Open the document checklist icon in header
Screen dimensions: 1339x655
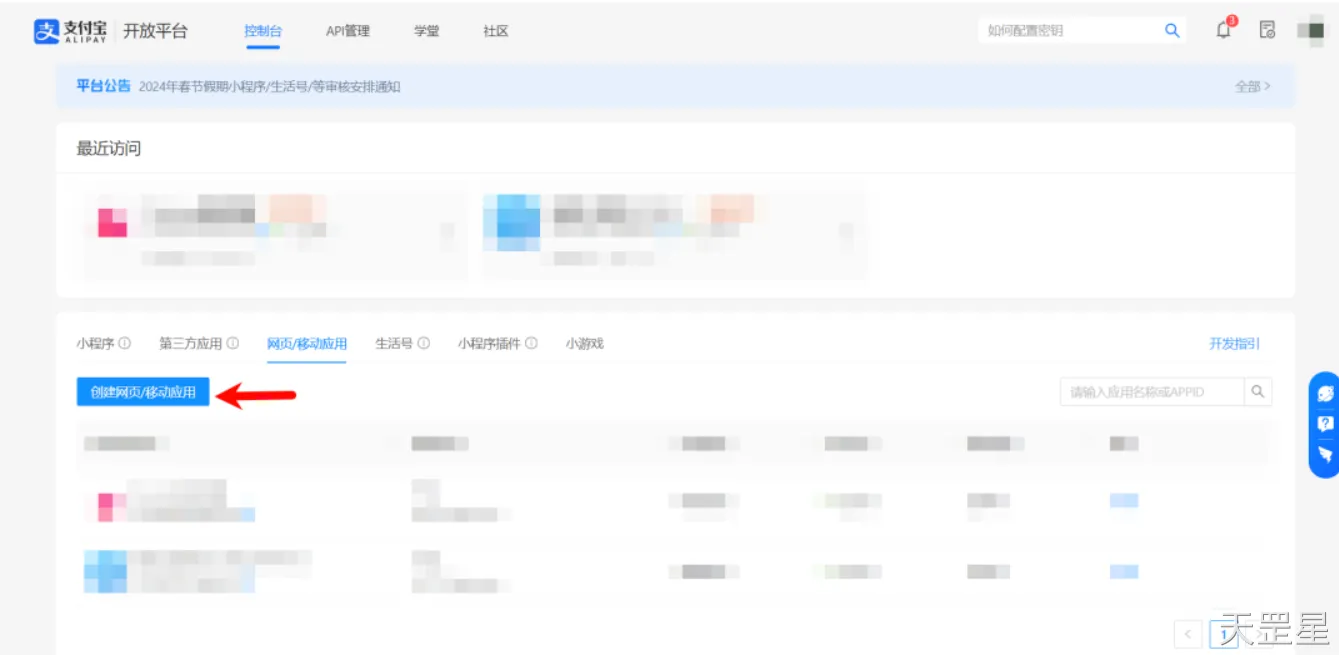point(1267,30)
